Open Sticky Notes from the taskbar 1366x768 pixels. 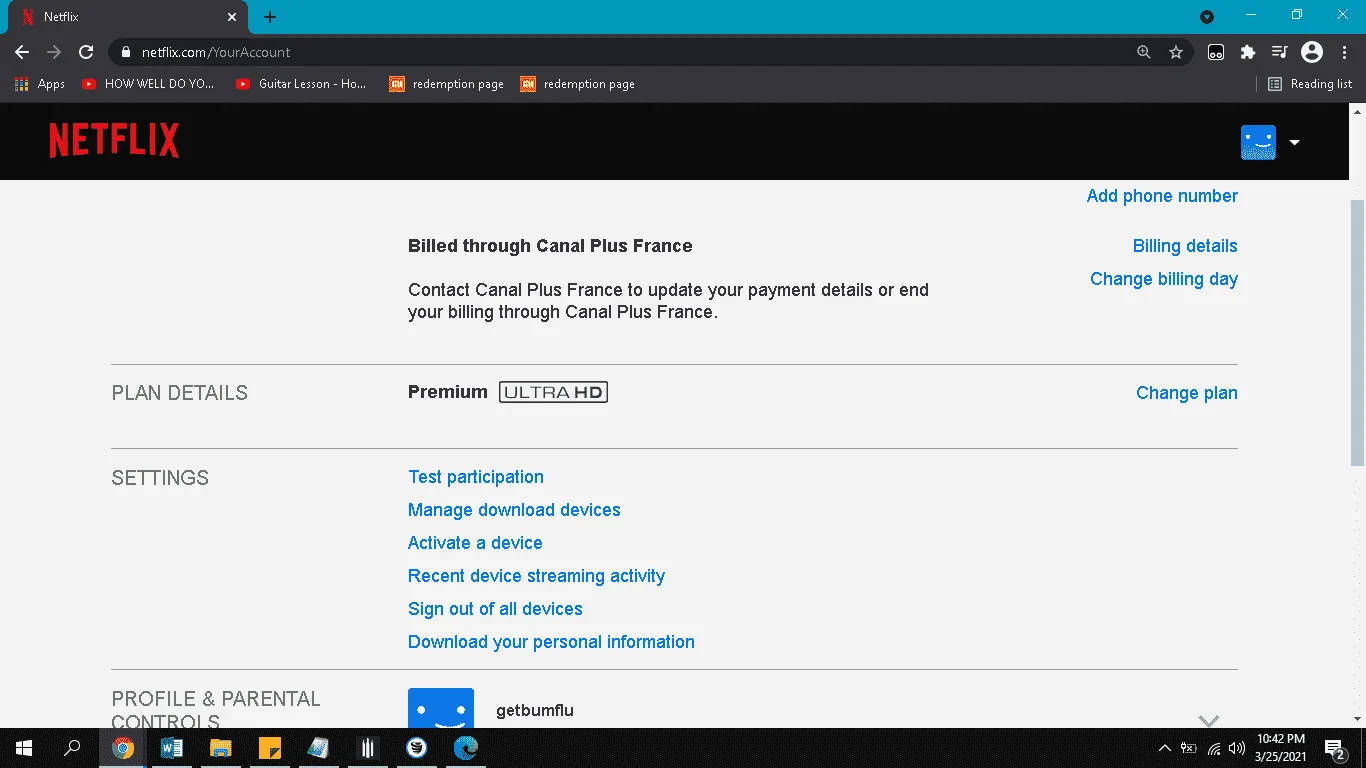(x=270, y=748)
